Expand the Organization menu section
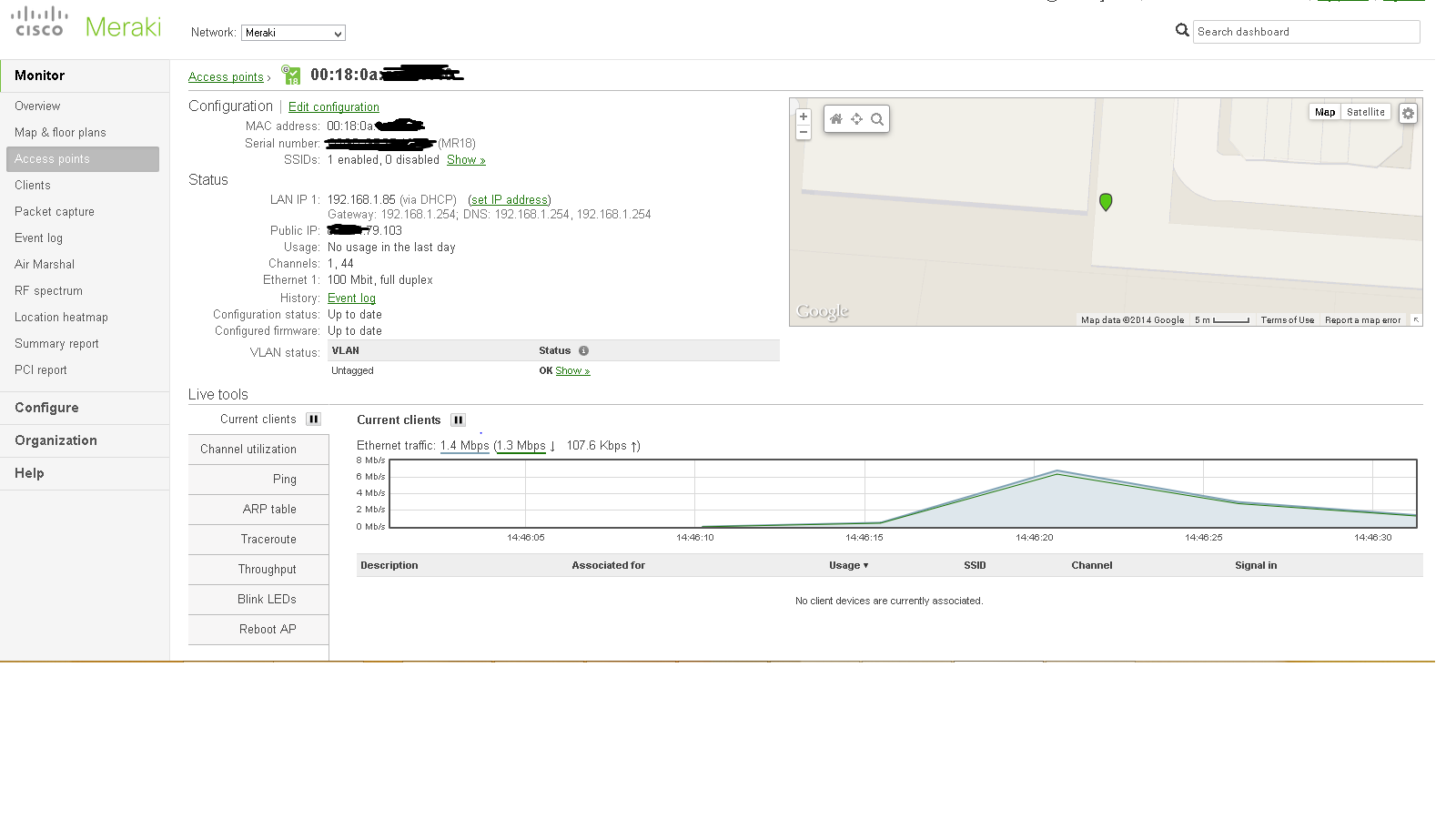This screenshot has height=819, width=1456. [56, 440]
